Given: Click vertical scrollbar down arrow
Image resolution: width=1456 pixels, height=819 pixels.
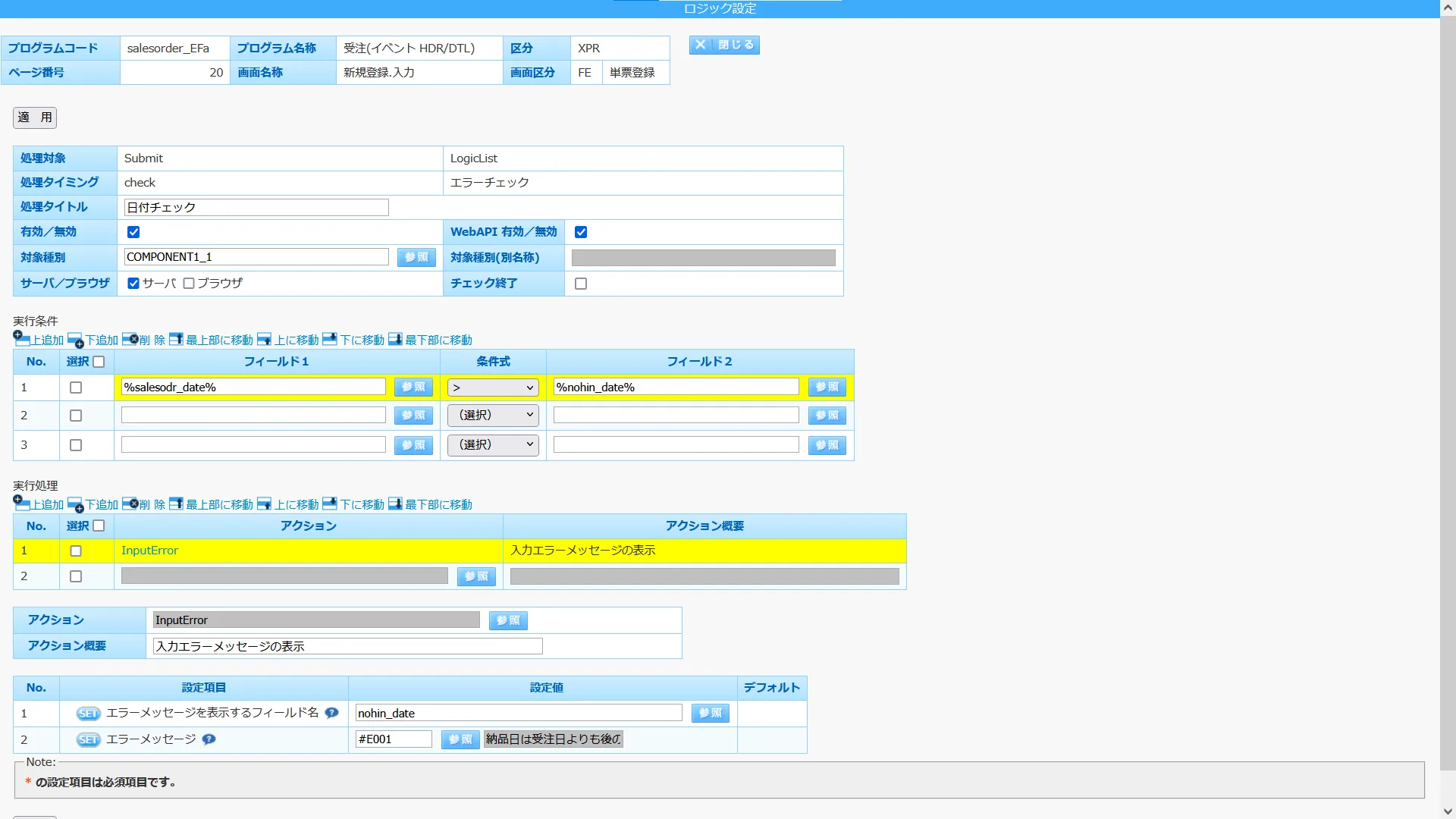Looking at the screenshot, I should (1448, 811).
